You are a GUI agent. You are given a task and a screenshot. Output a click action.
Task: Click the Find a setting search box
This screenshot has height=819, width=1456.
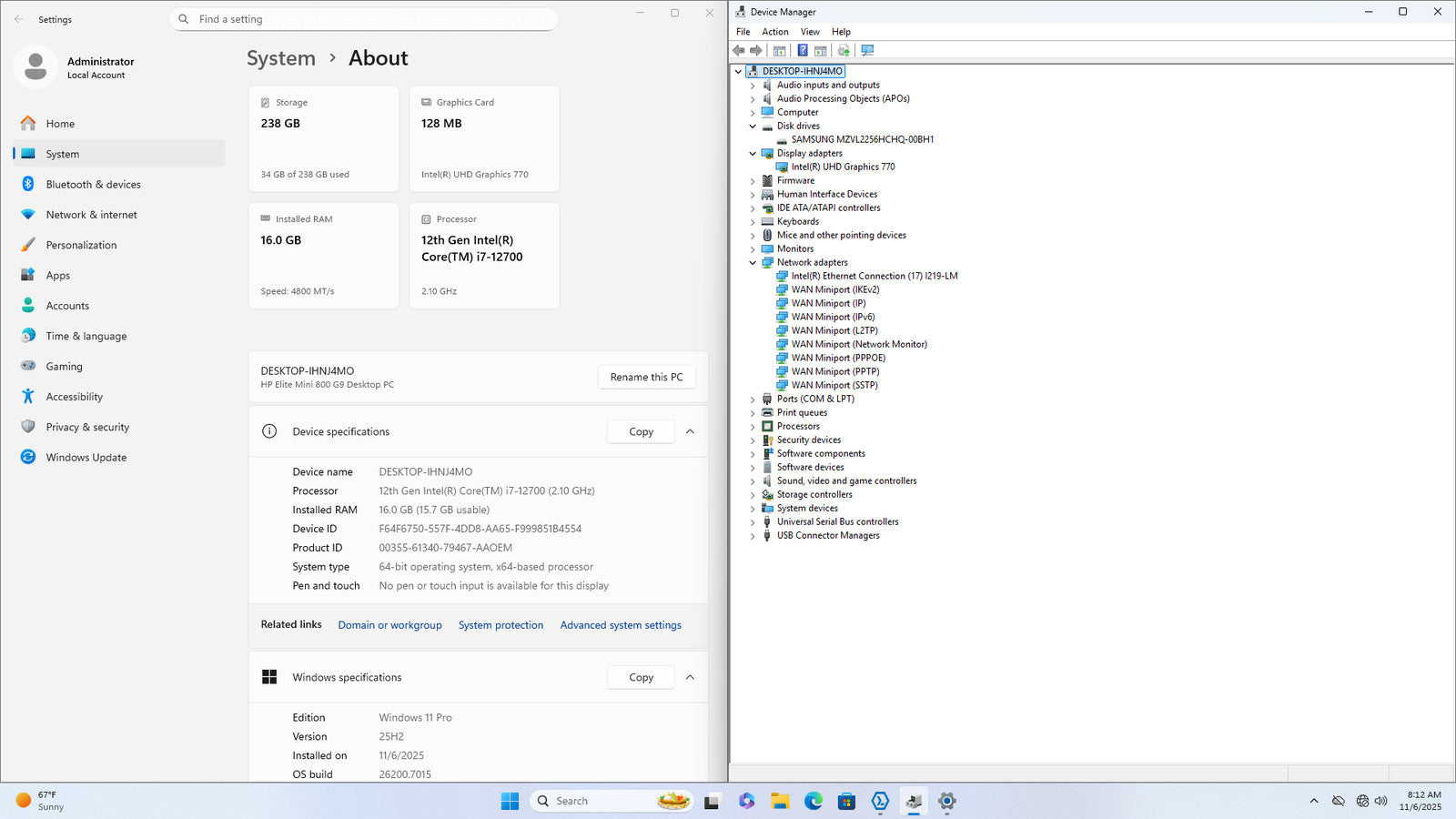pos(364,19)
